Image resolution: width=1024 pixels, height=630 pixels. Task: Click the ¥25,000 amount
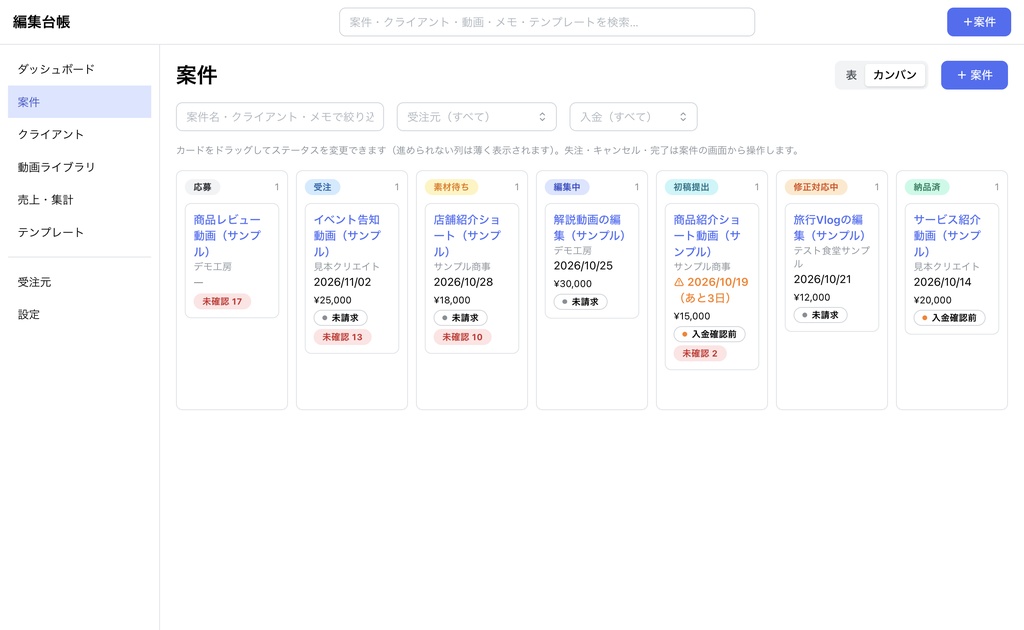pos(332,300)
